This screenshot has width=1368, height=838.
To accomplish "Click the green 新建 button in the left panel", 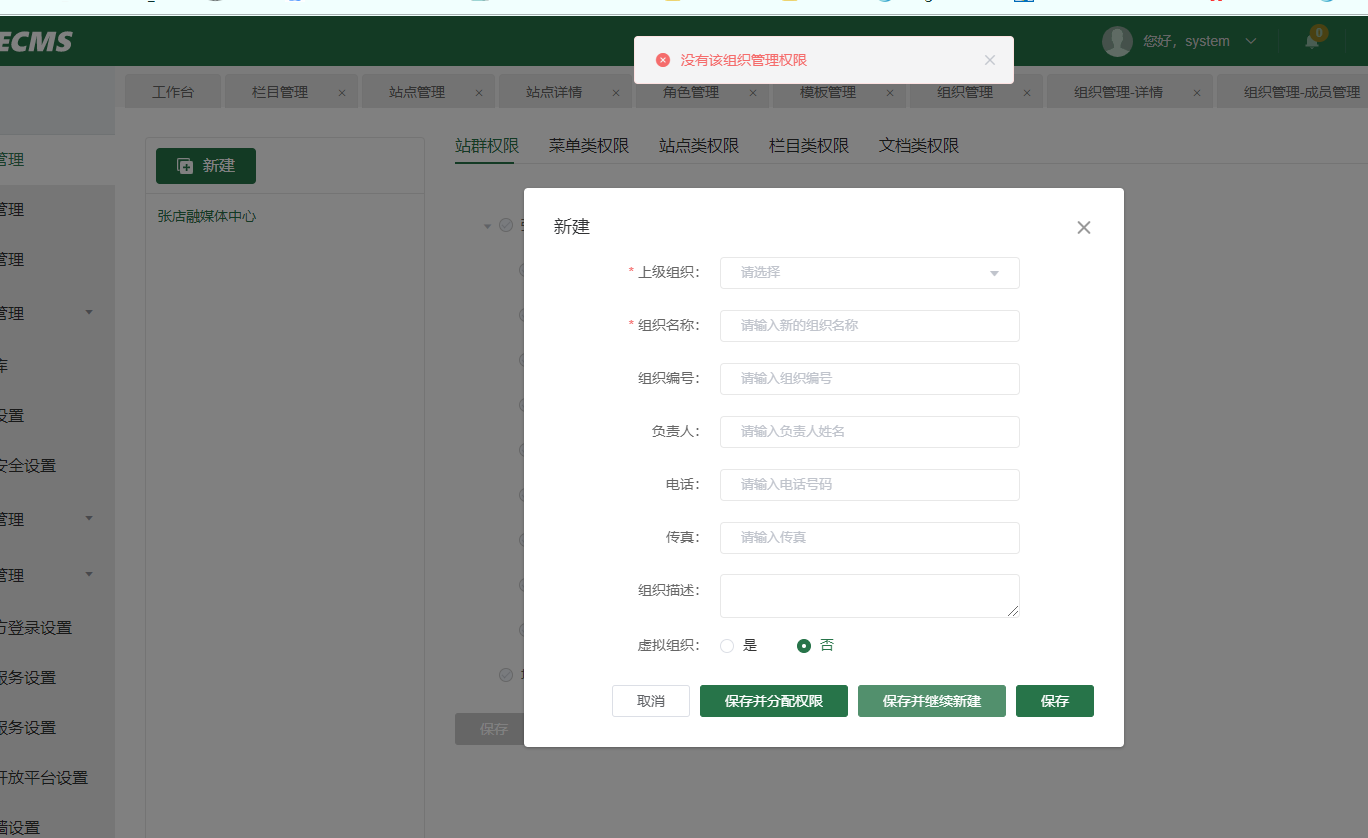I will (x=206, y=166).
